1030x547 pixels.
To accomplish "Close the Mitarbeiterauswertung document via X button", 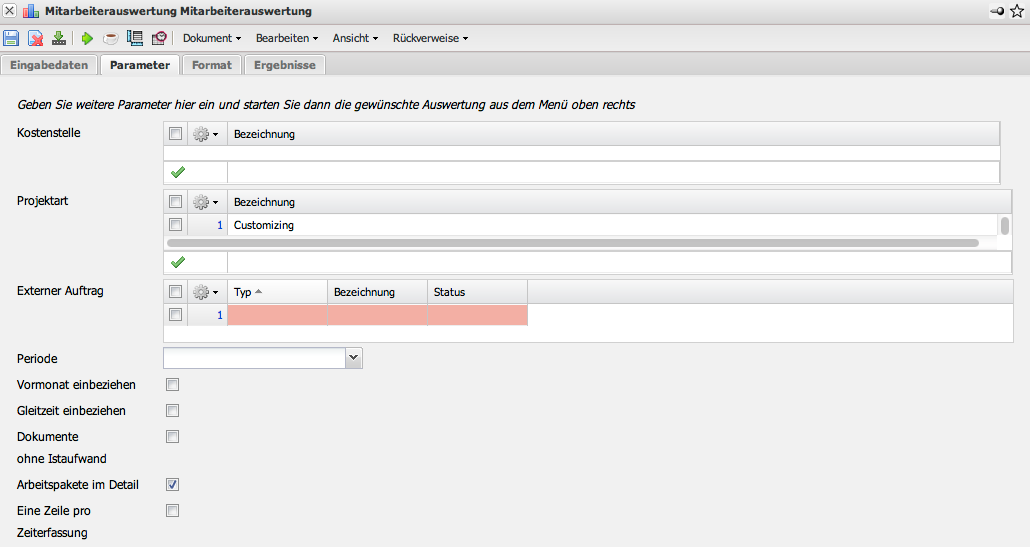I will [x=9, y=11].
